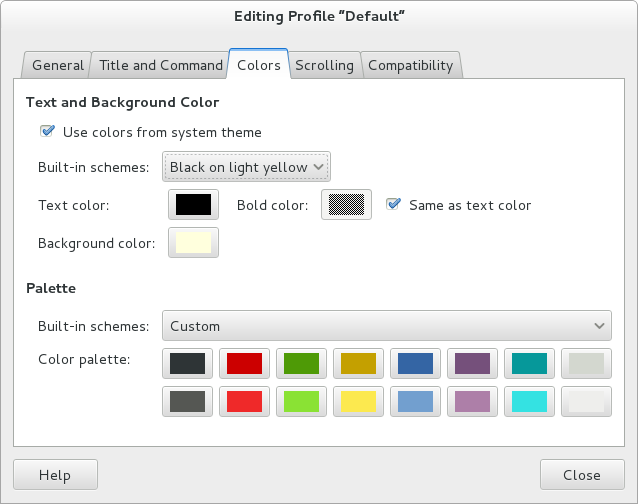Switch to the Compatibility tab
The image size is (638, 504).
[x=410, y=65]
